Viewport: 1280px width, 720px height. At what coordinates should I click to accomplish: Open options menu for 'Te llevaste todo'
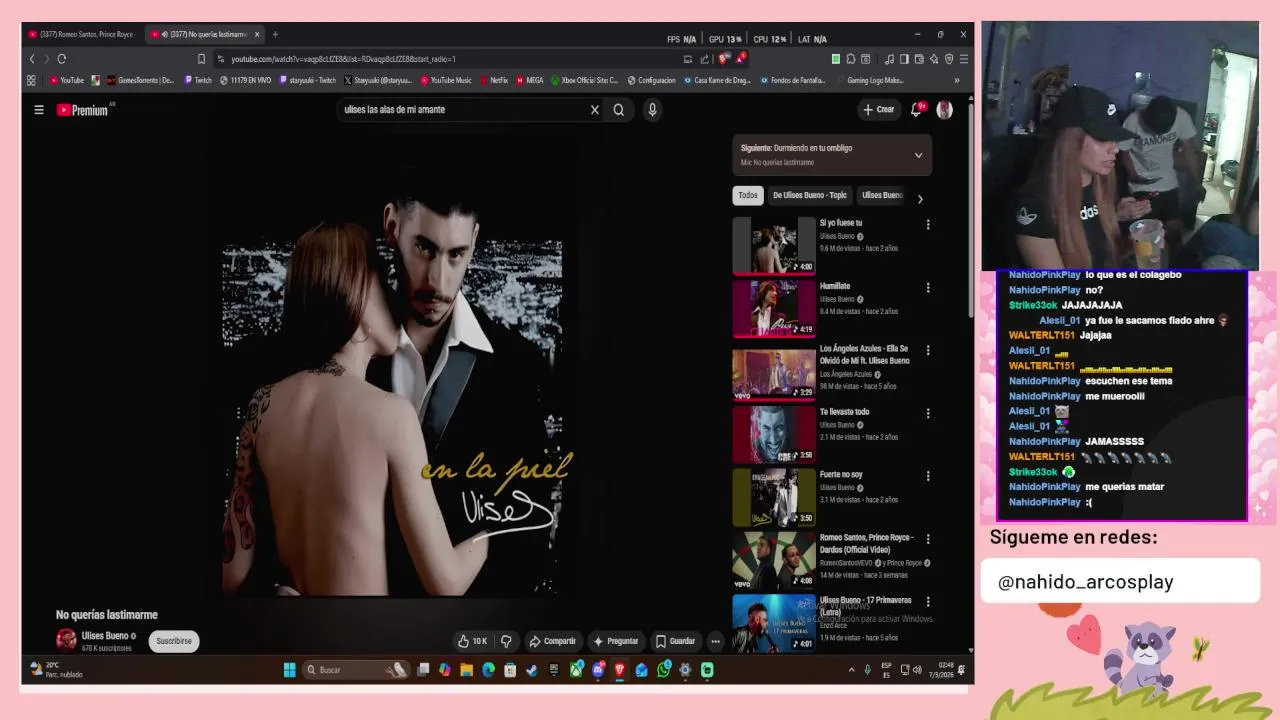click(928, 414)
